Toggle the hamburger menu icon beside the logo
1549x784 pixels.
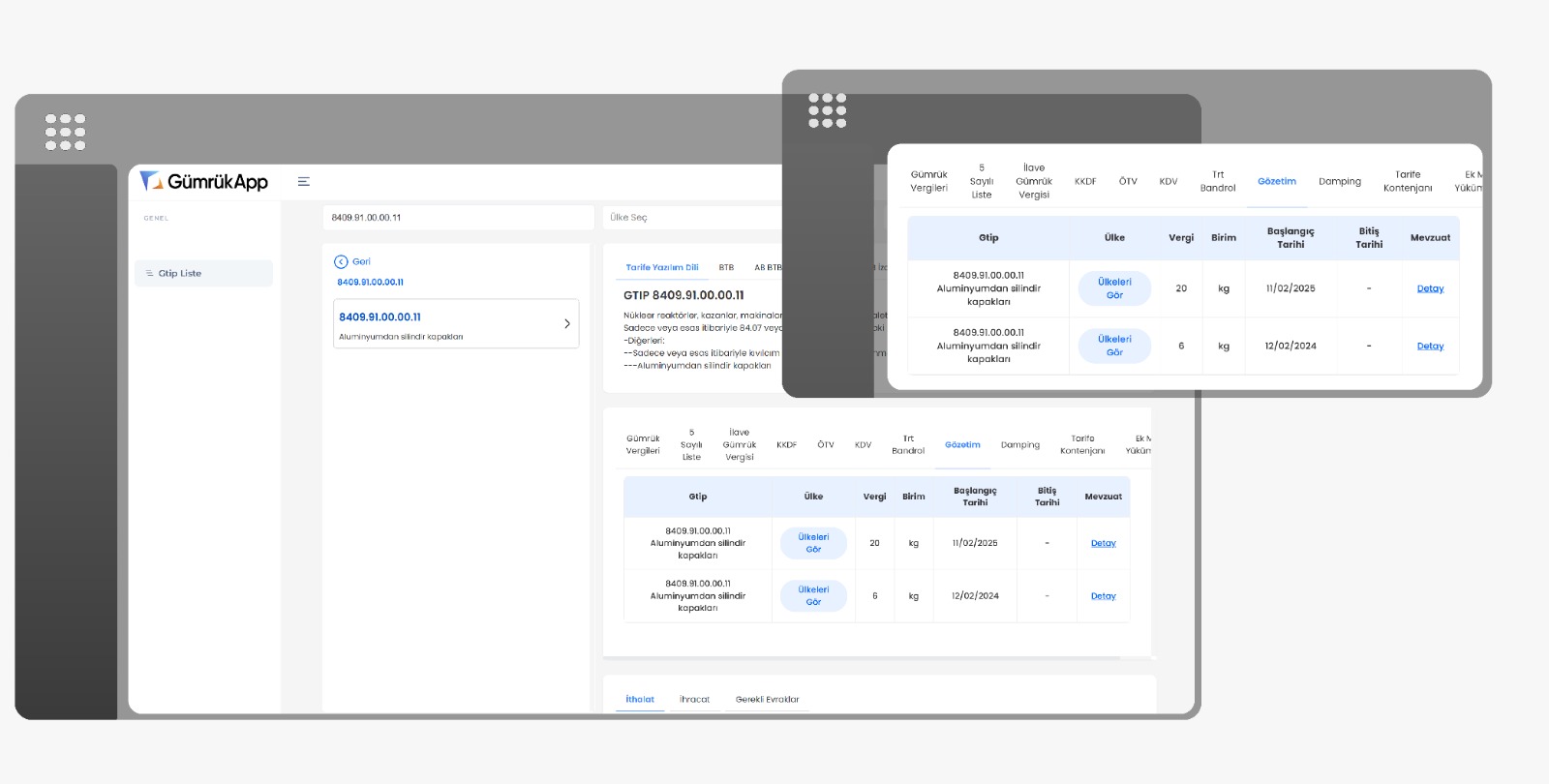point(303,182)
